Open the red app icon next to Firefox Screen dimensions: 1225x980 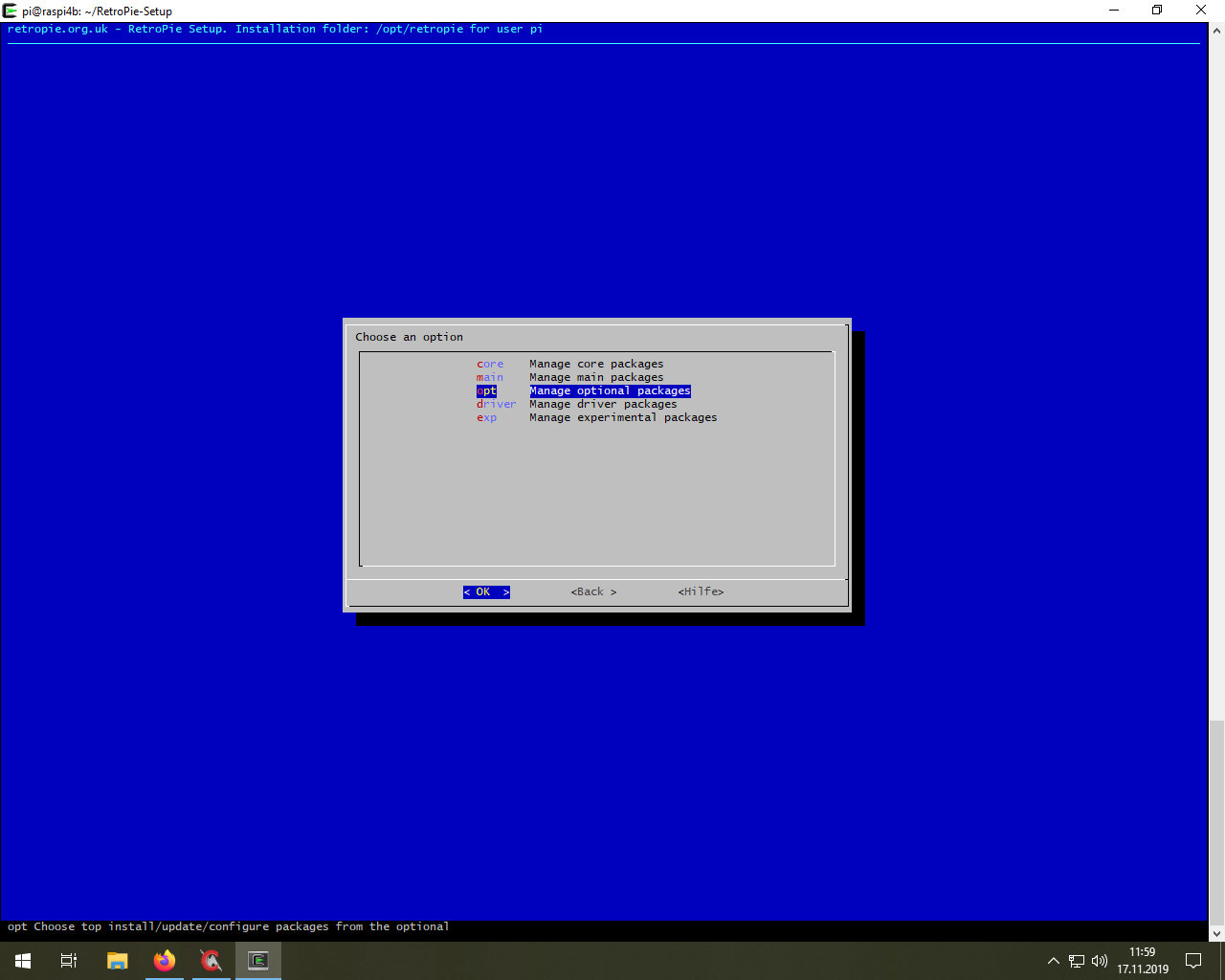[x=212, y=961]
